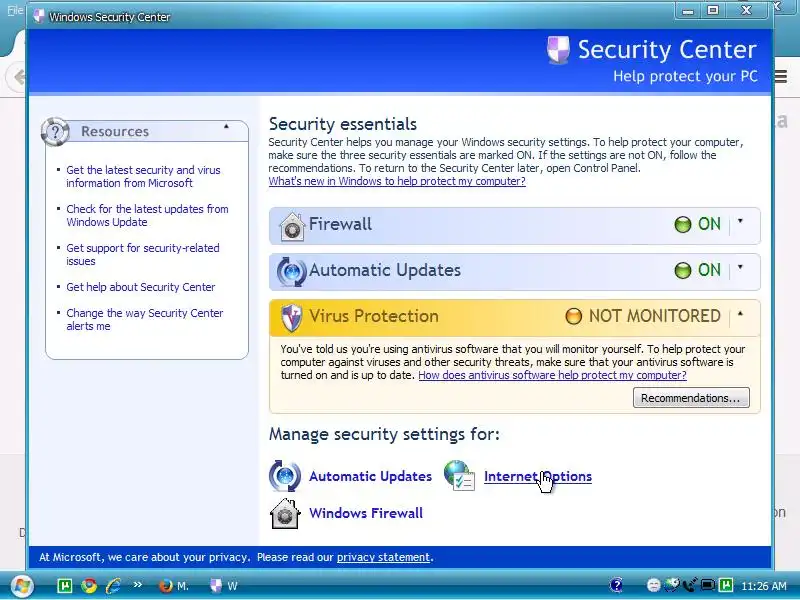Open Windows Firewall settings link

click(366, 513)
